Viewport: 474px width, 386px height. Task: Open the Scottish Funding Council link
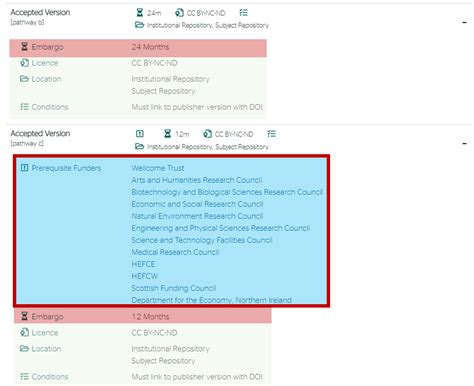tap(173, 288)
